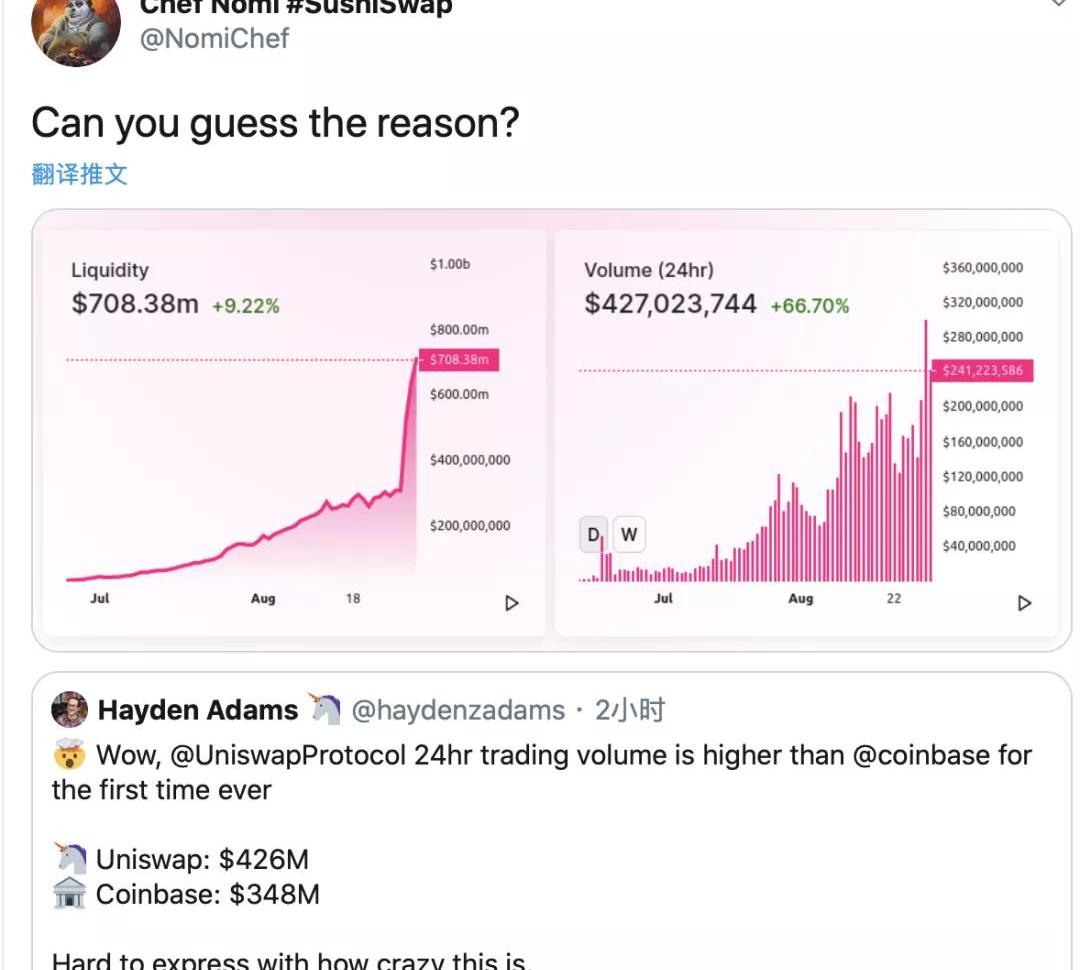Click the play arrow on the Volume chart
This screenshot has height=970, width=1080.
1024,603
